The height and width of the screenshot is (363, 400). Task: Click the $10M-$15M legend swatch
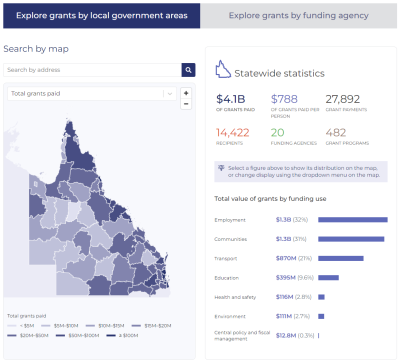coord(90,326)
